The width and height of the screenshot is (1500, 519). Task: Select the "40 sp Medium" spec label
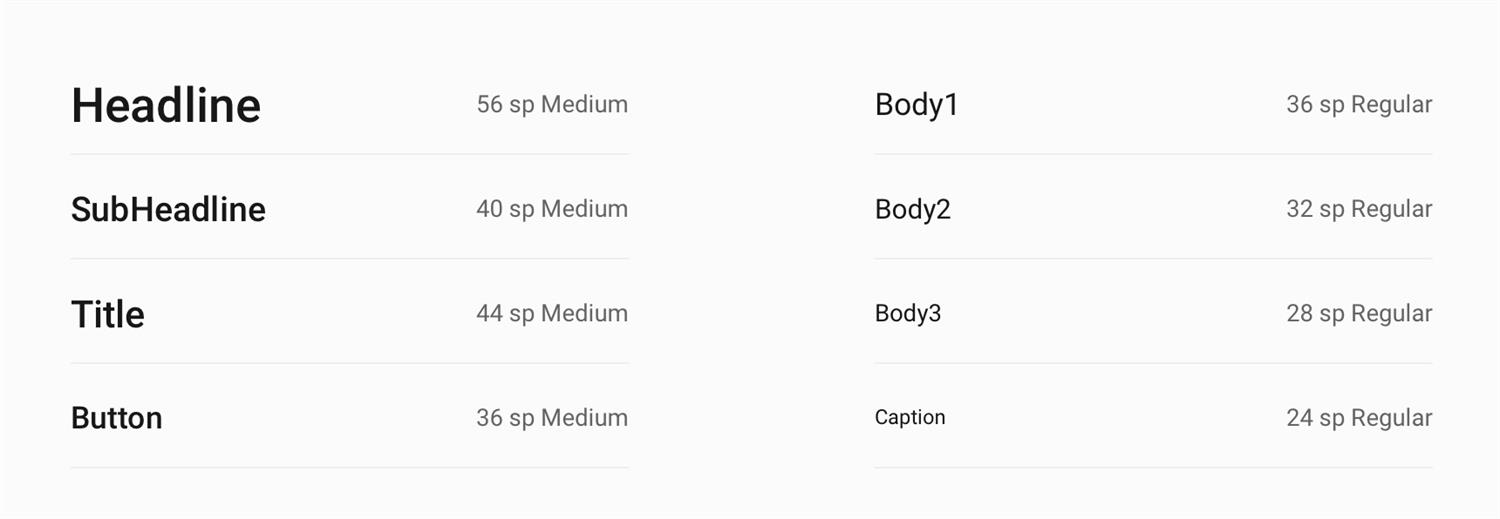point(552,209)
